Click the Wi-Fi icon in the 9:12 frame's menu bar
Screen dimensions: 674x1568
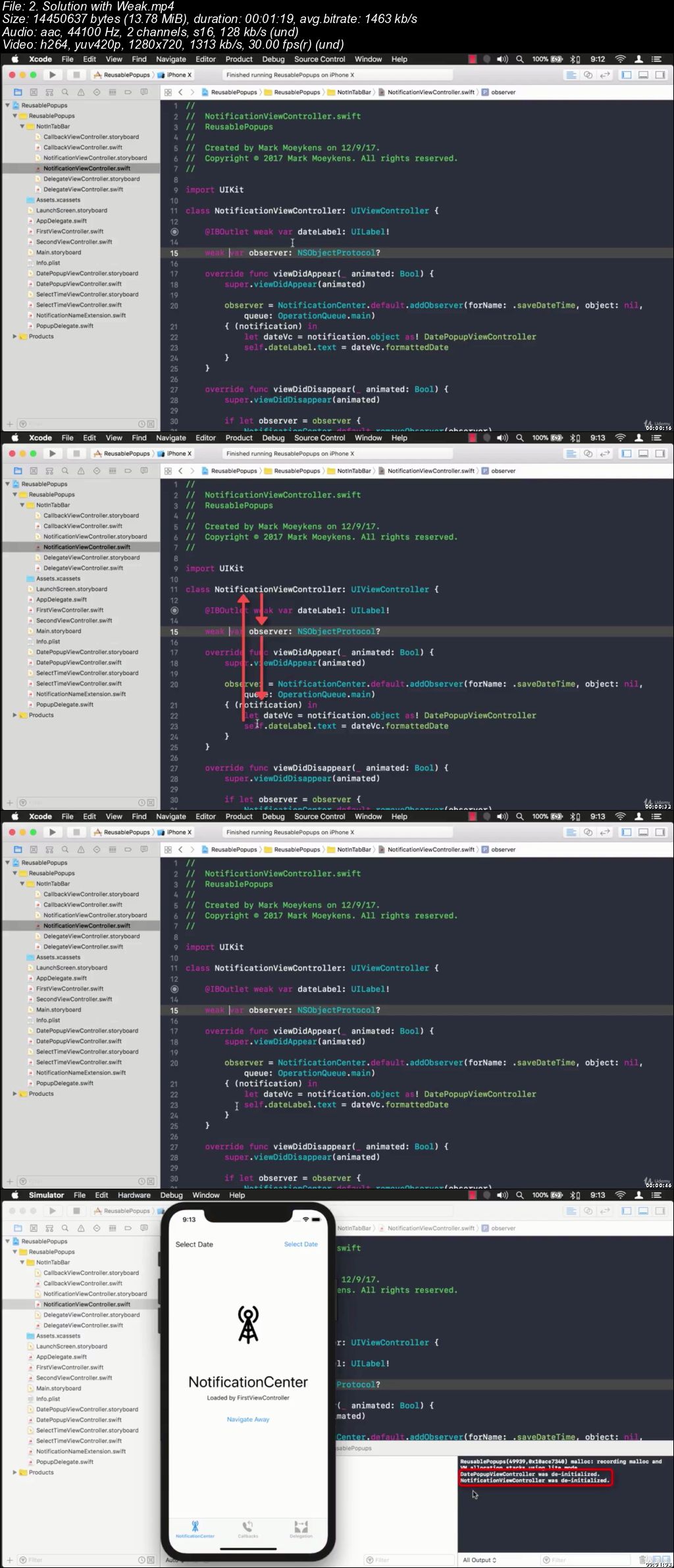click(x=619, y=59)
